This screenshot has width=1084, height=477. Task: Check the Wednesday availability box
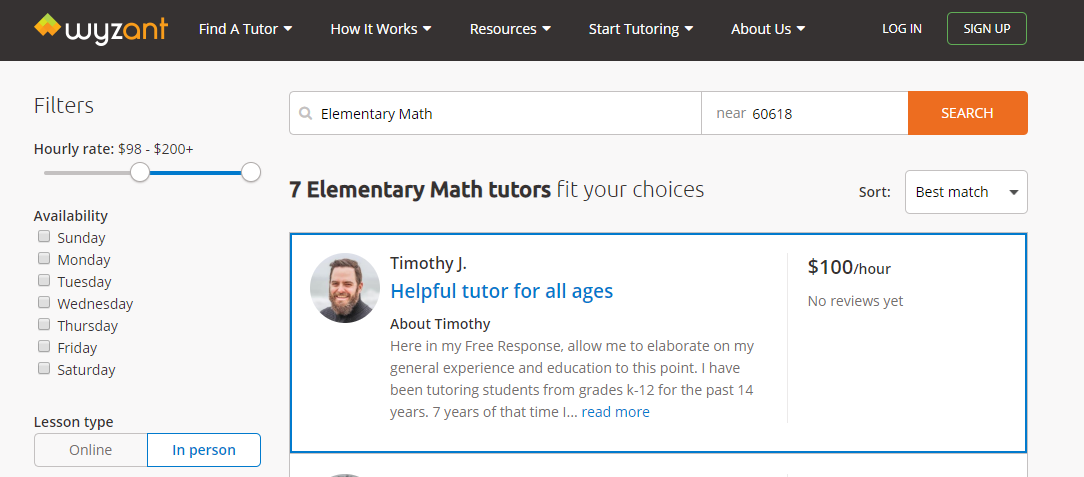[44, 302]
